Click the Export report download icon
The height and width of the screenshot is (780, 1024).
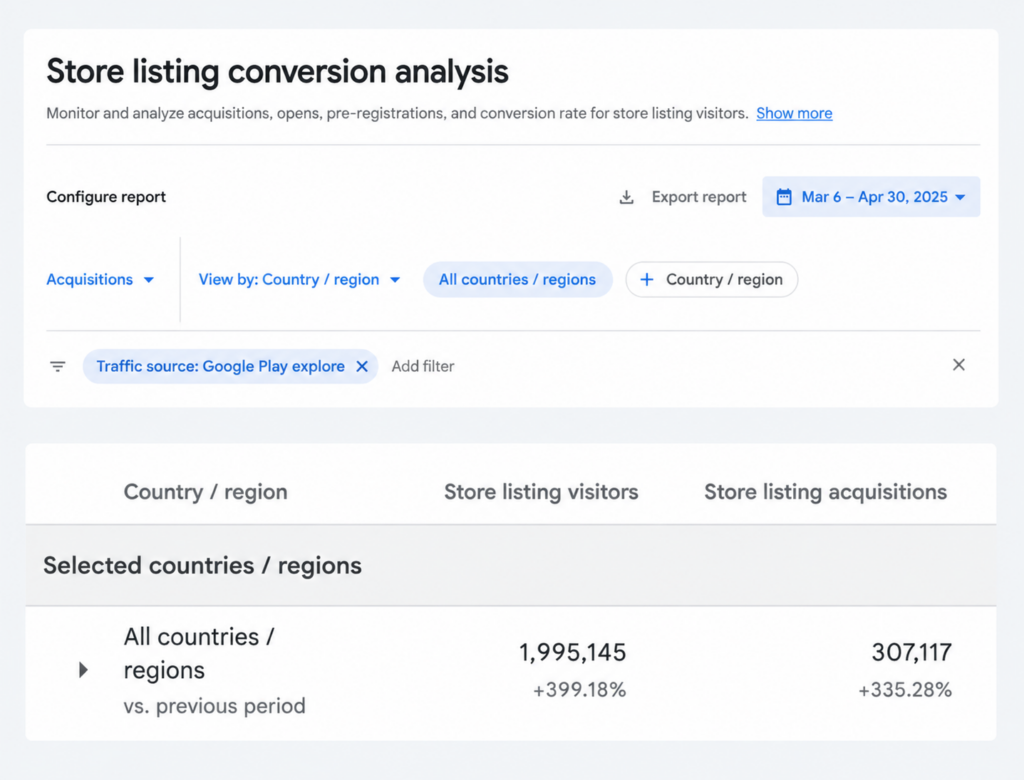(626, 197)
